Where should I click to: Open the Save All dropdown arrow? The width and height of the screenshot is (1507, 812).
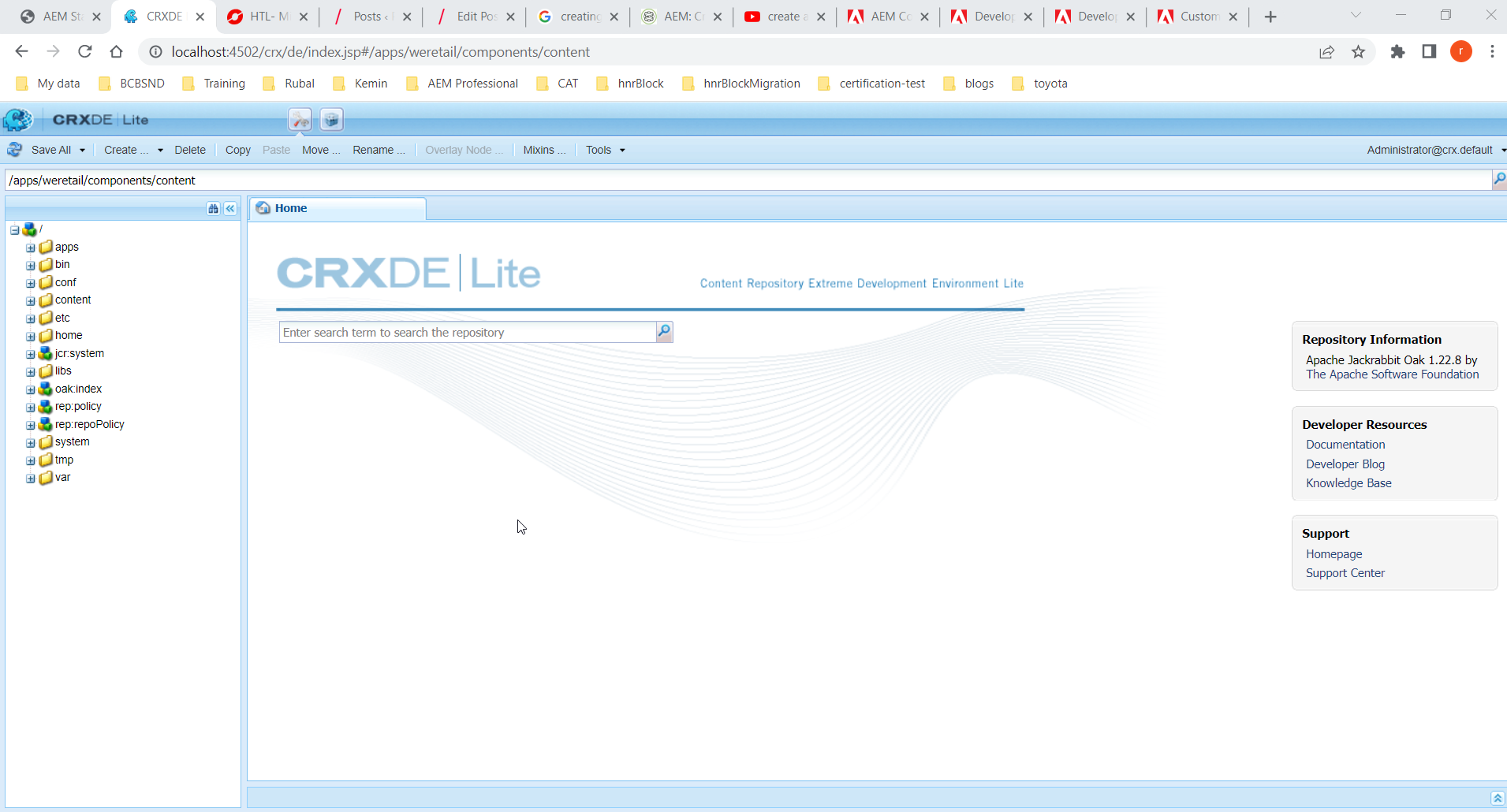coord(82,151)
